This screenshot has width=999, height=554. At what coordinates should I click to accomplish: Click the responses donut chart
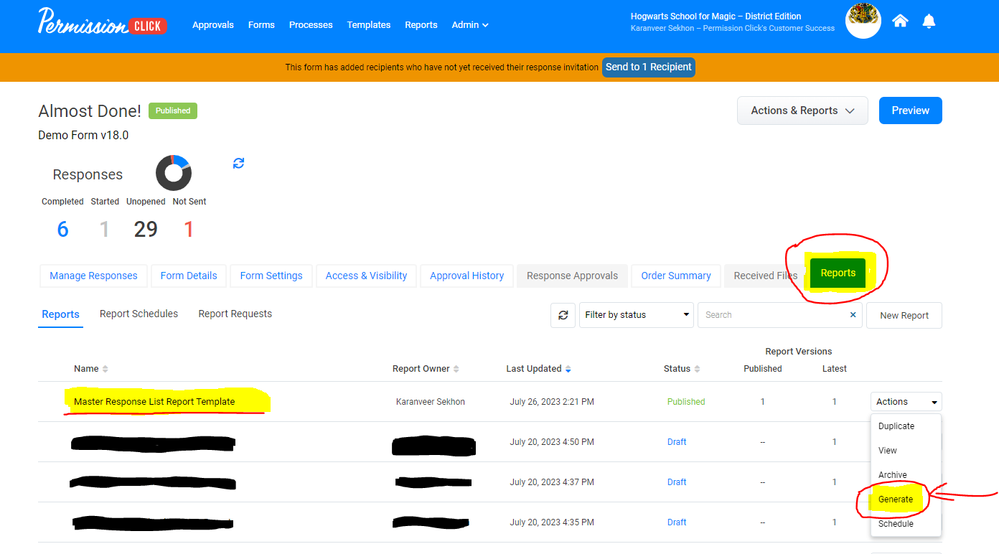[173, 173]
